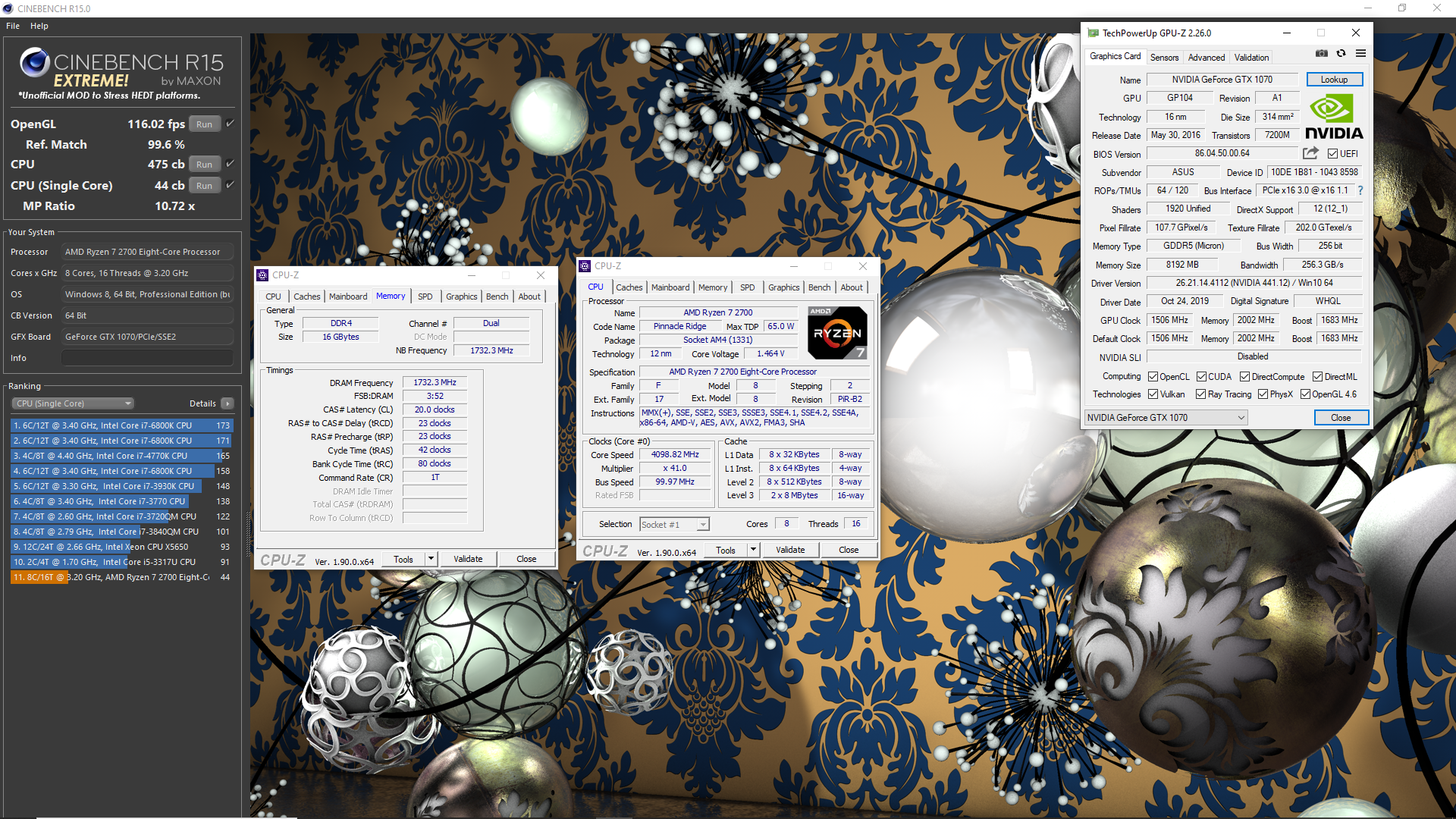Viewport: 1456px width, 819px height.
Task: Expand Tools dropdown arrow in CPU-Z CPU window
Action: click(x=753, y=550)
